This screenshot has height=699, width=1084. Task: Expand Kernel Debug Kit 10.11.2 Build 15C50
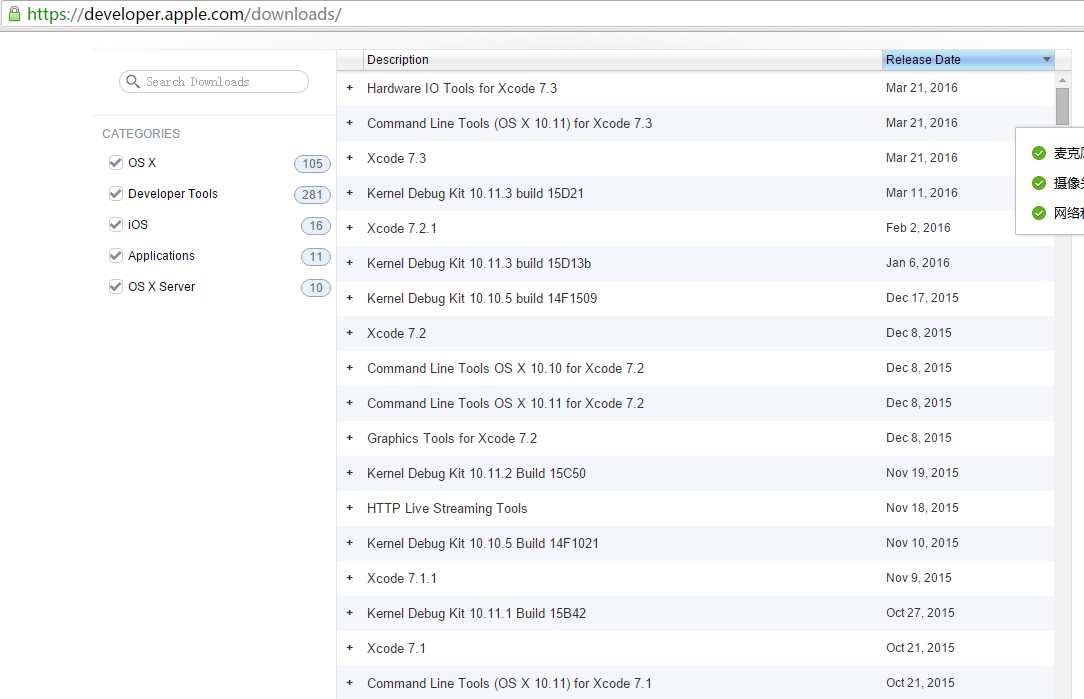(x=350, y=473)
